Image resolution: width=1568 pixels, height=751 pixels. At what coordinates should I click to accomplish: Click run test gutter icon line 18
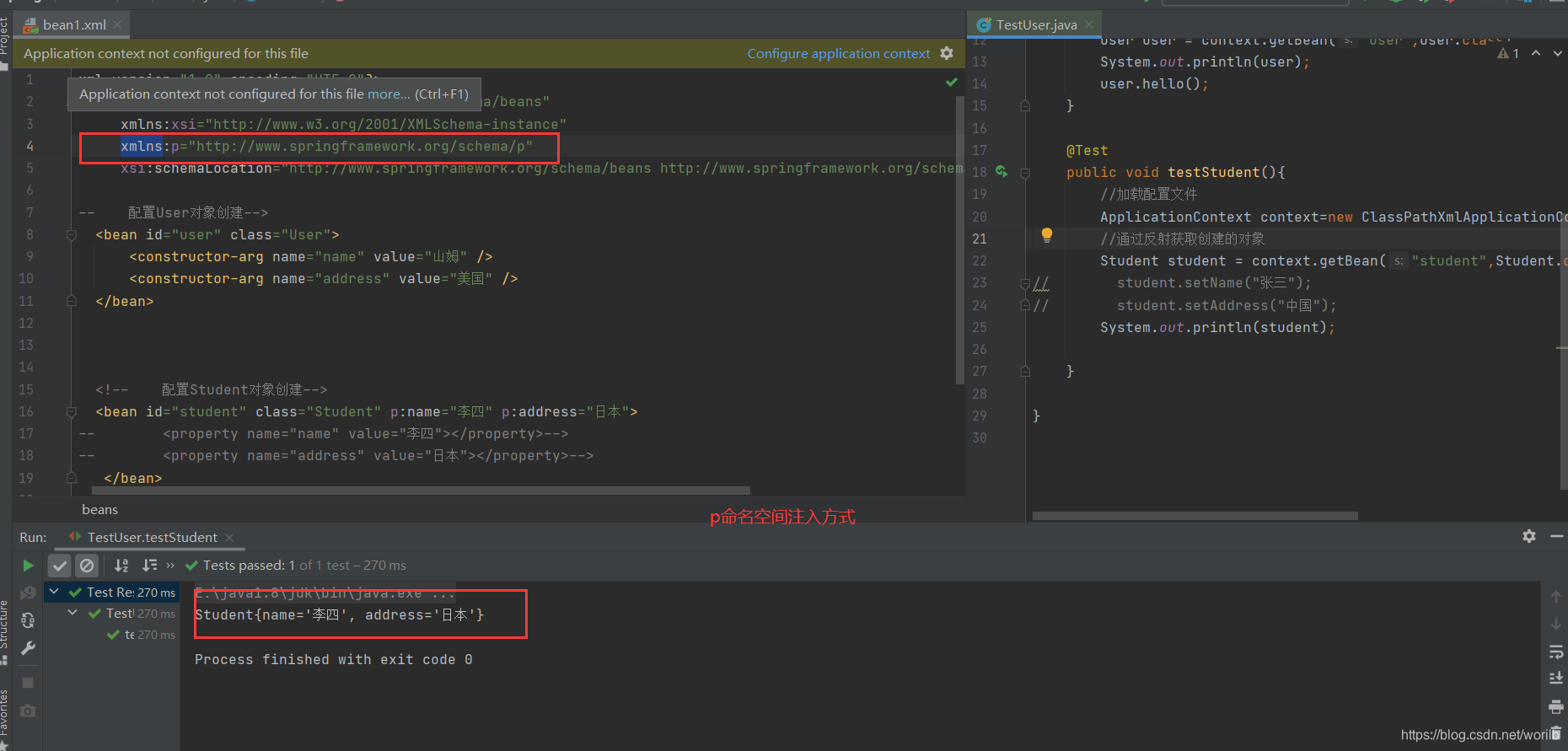click(1001, 171)
